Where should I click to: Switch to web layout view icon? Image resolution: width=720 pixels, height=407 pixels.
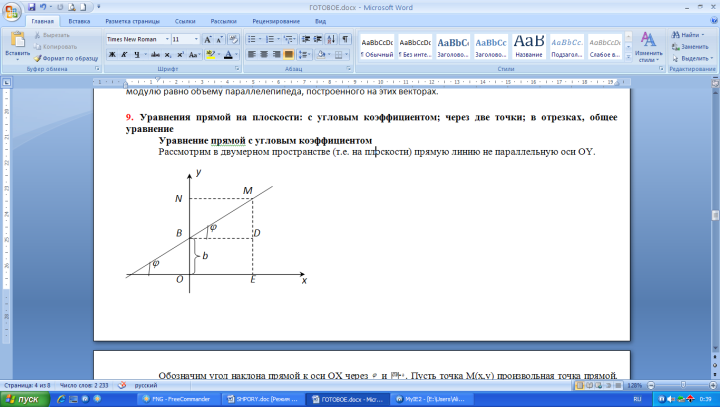599,385
